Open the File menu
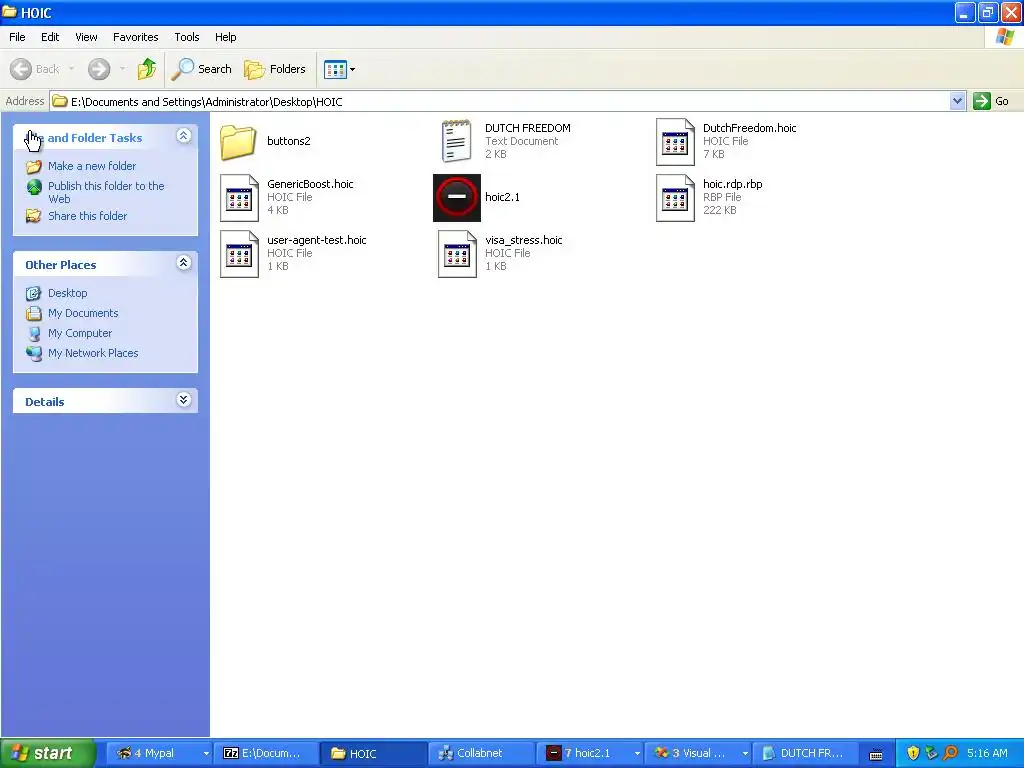 click(18, 37)
